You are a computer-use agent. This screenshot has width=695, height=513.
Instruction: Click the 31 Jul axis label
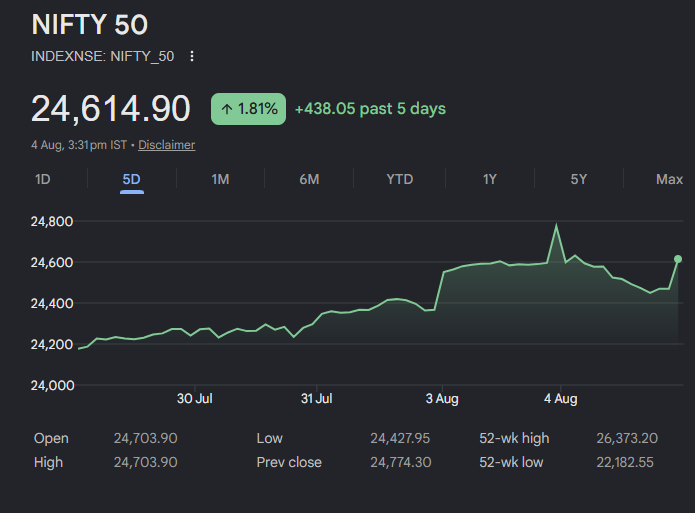(x=316, y=399)
